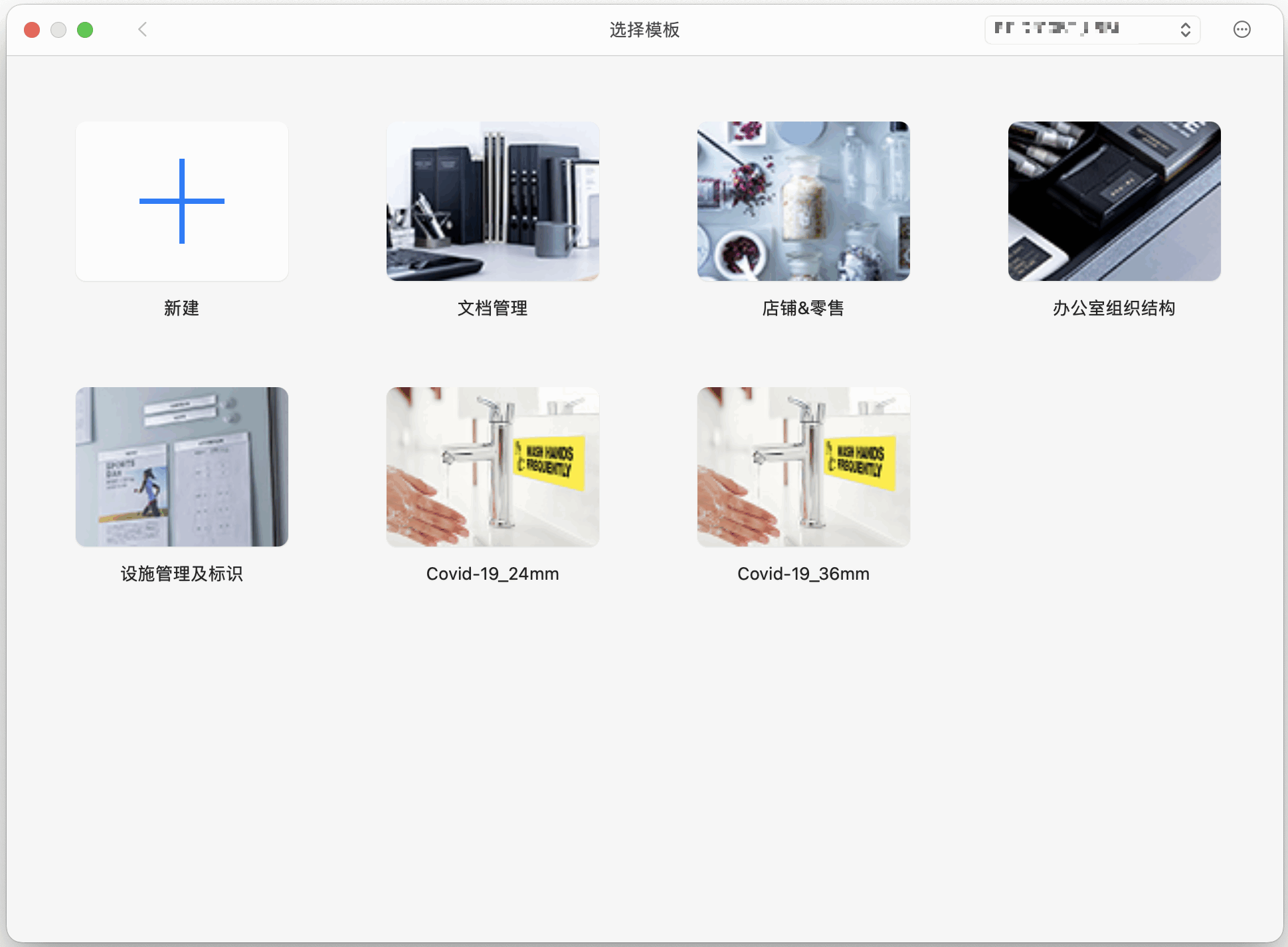
Task: Click the Covid-19_24mm label text
Action: [x=492, y=574]
